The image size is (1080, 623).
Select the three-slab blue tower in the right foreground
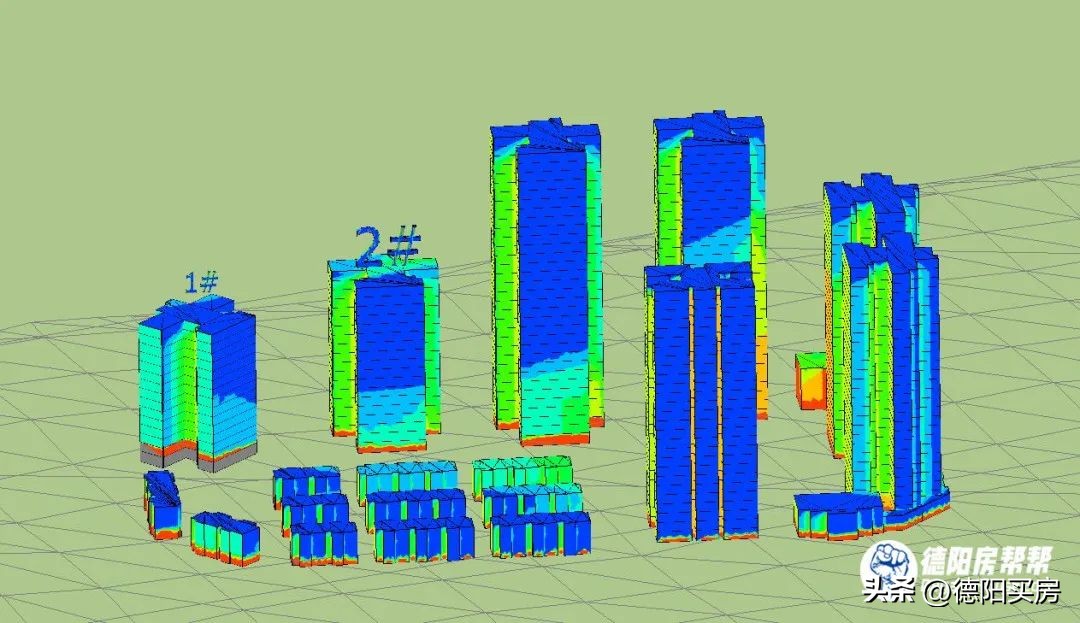(700, 400)
